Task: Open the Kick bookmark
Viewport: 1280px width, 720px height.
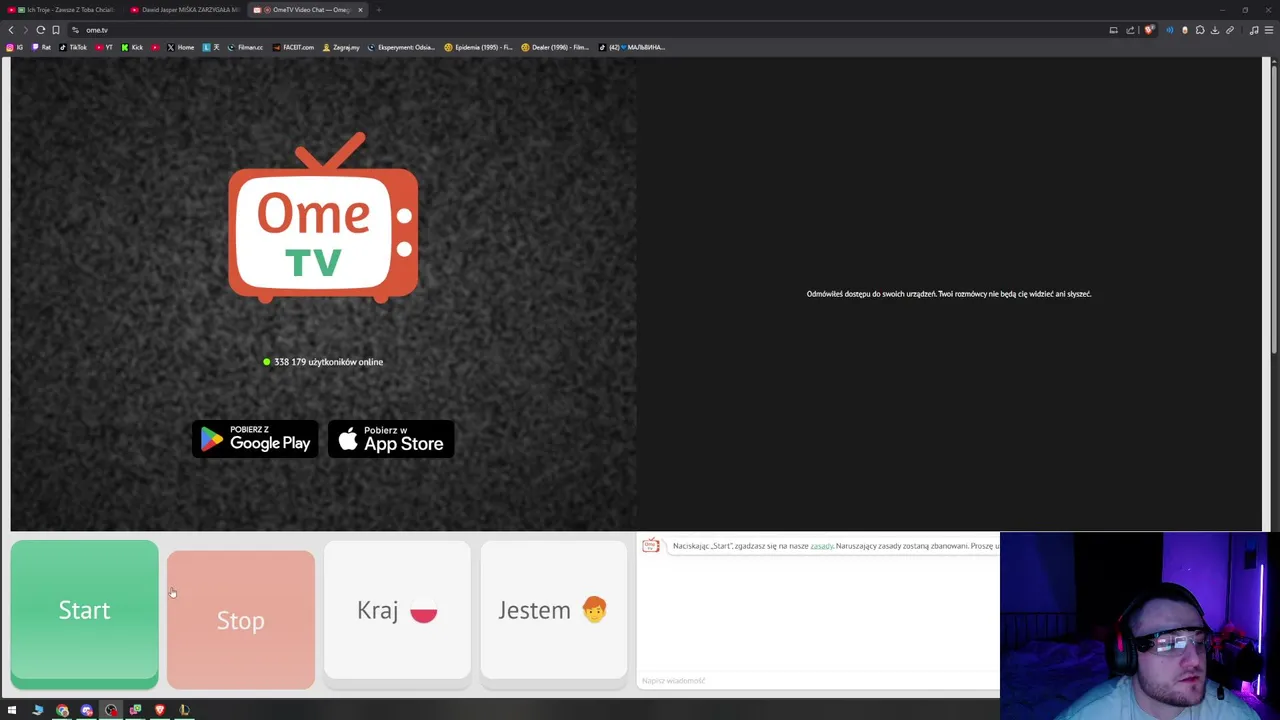Action: click(132, 47)
